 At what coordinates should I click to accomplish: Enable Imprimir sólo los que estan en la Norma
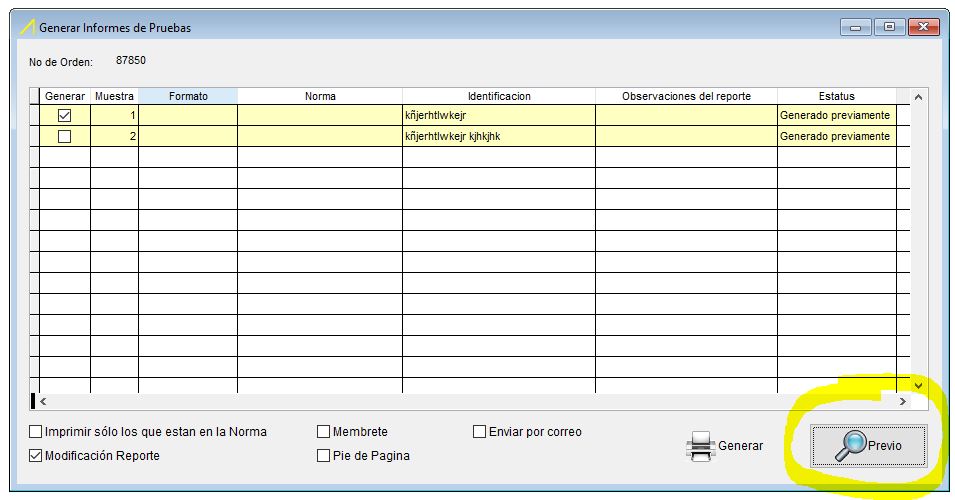36,432
